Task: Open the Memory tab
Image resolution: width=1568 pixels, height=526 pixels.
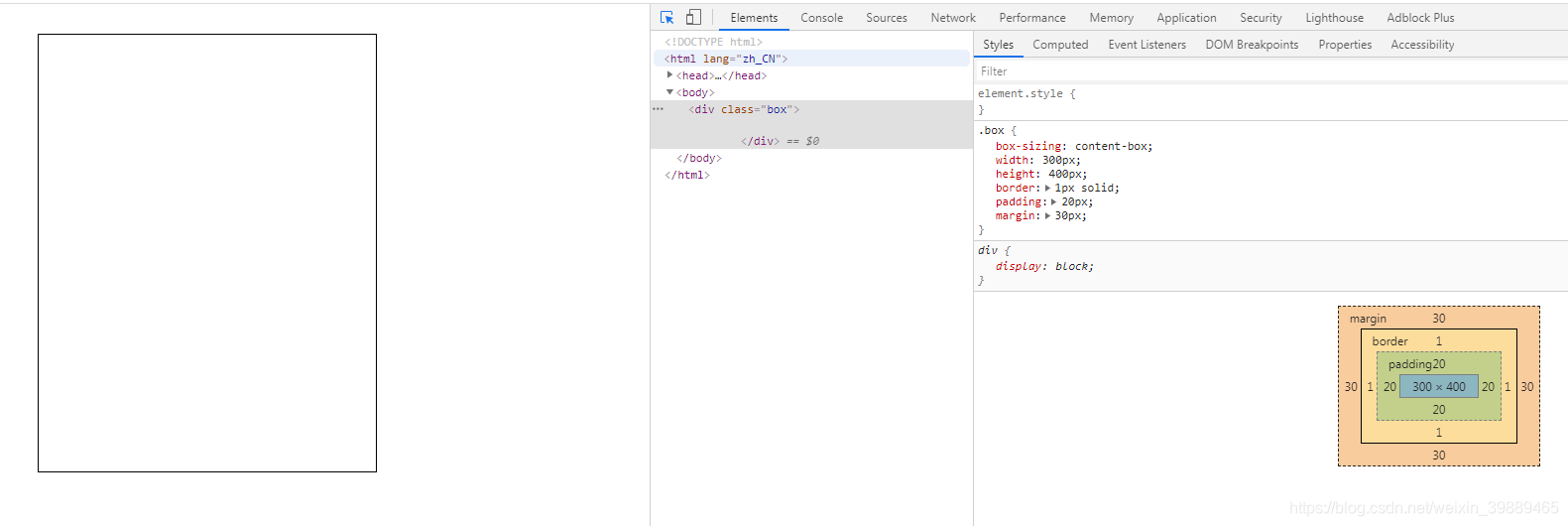Action: pos(1111,18)
